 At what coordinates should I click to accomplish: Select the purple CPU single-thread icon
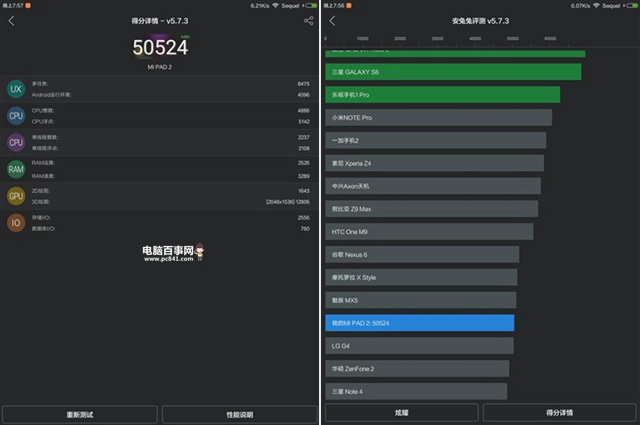click(16, 142)
